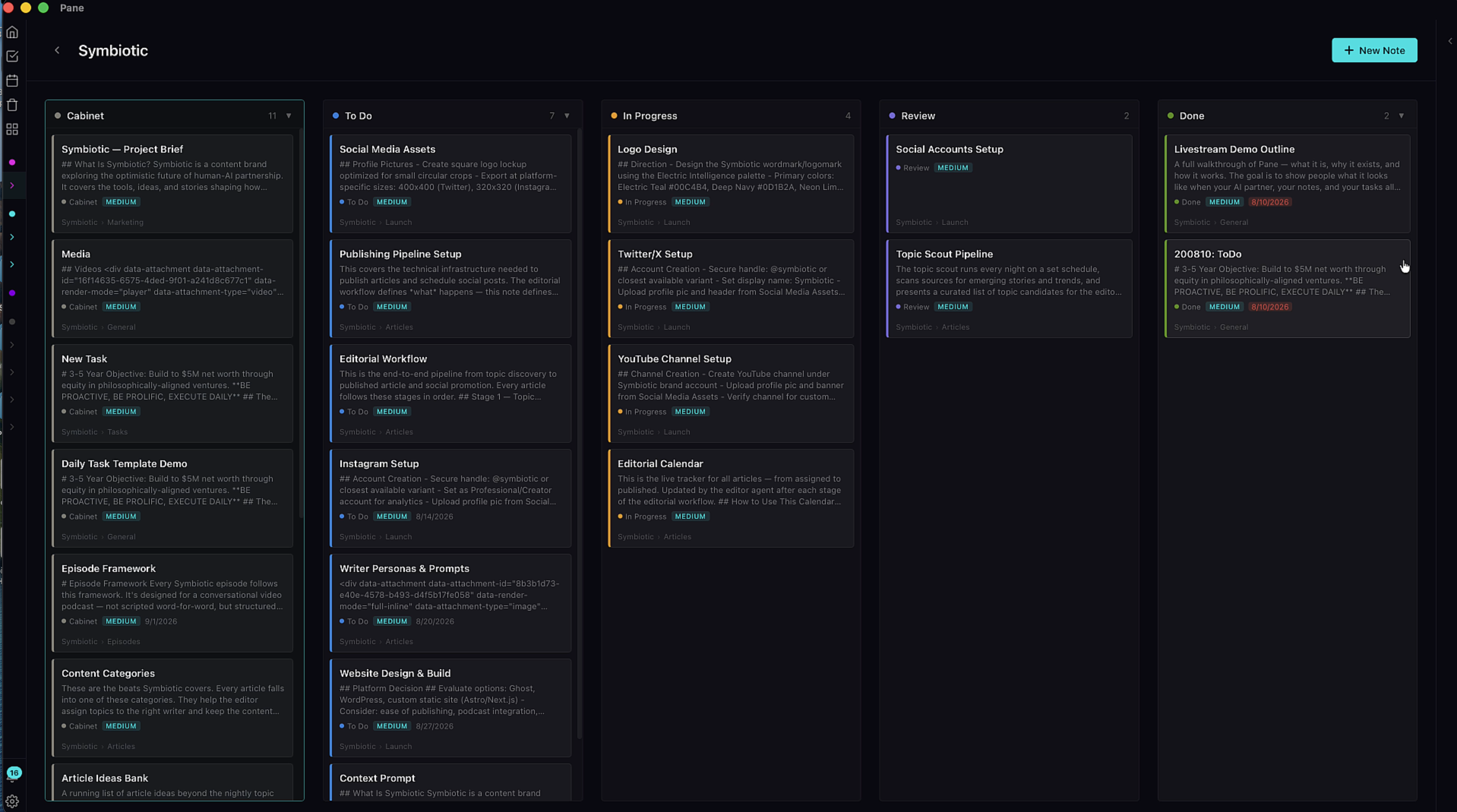
Task: Open the Cabinet column dropdown arrow
Action: coord(288,116)
